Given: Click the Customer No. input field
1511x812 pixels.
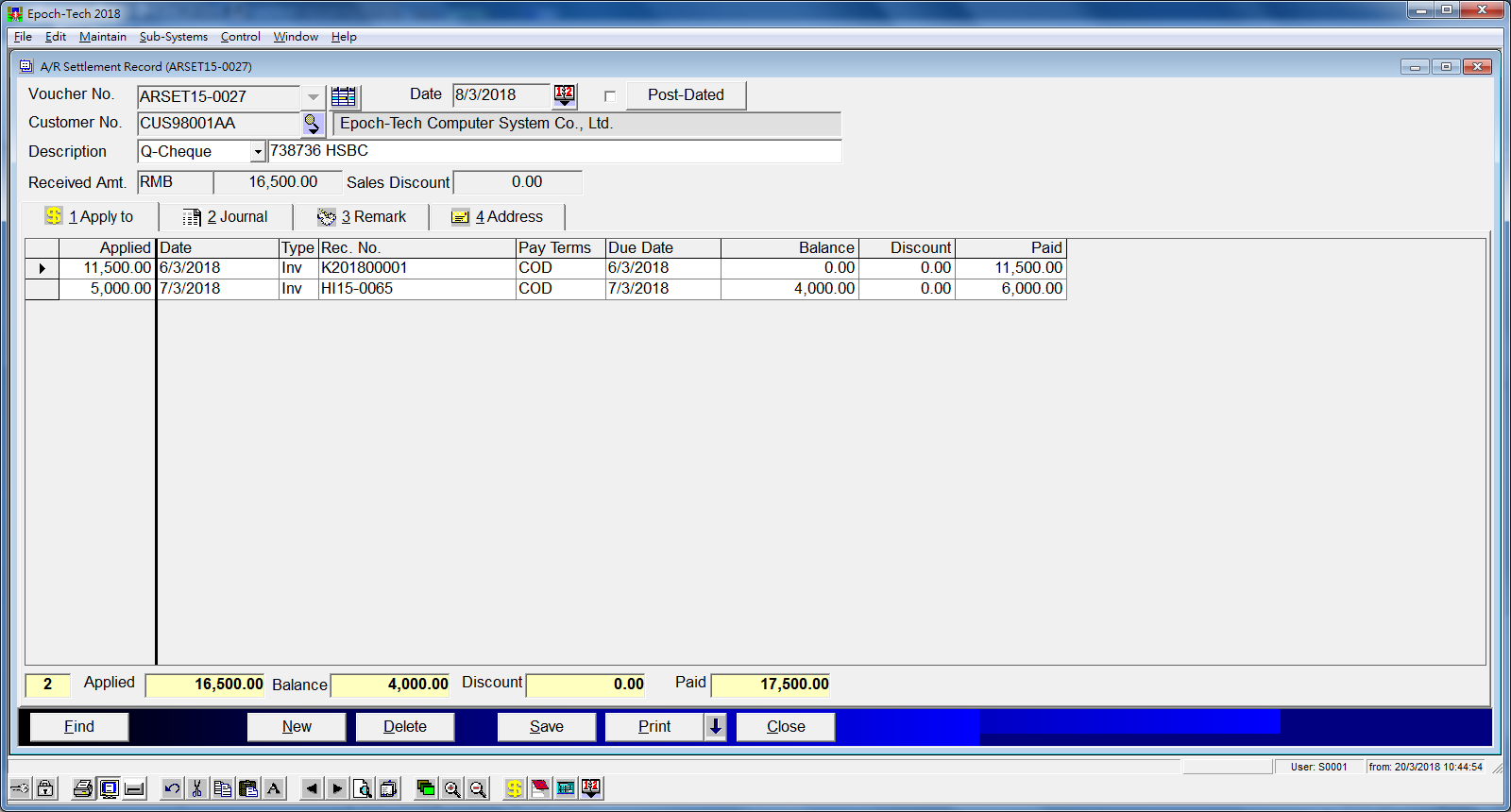Looking at the screenshot, I should coord(219,124).
